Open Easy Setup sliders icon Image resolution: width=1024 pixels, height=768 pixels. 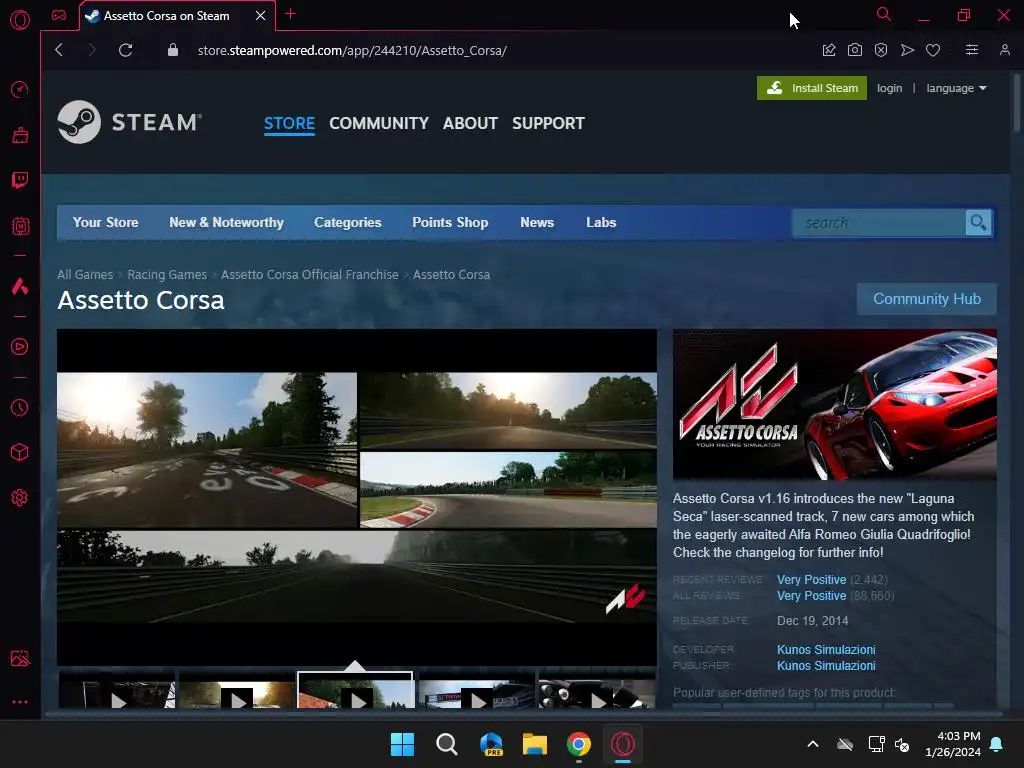coord(972,50)
